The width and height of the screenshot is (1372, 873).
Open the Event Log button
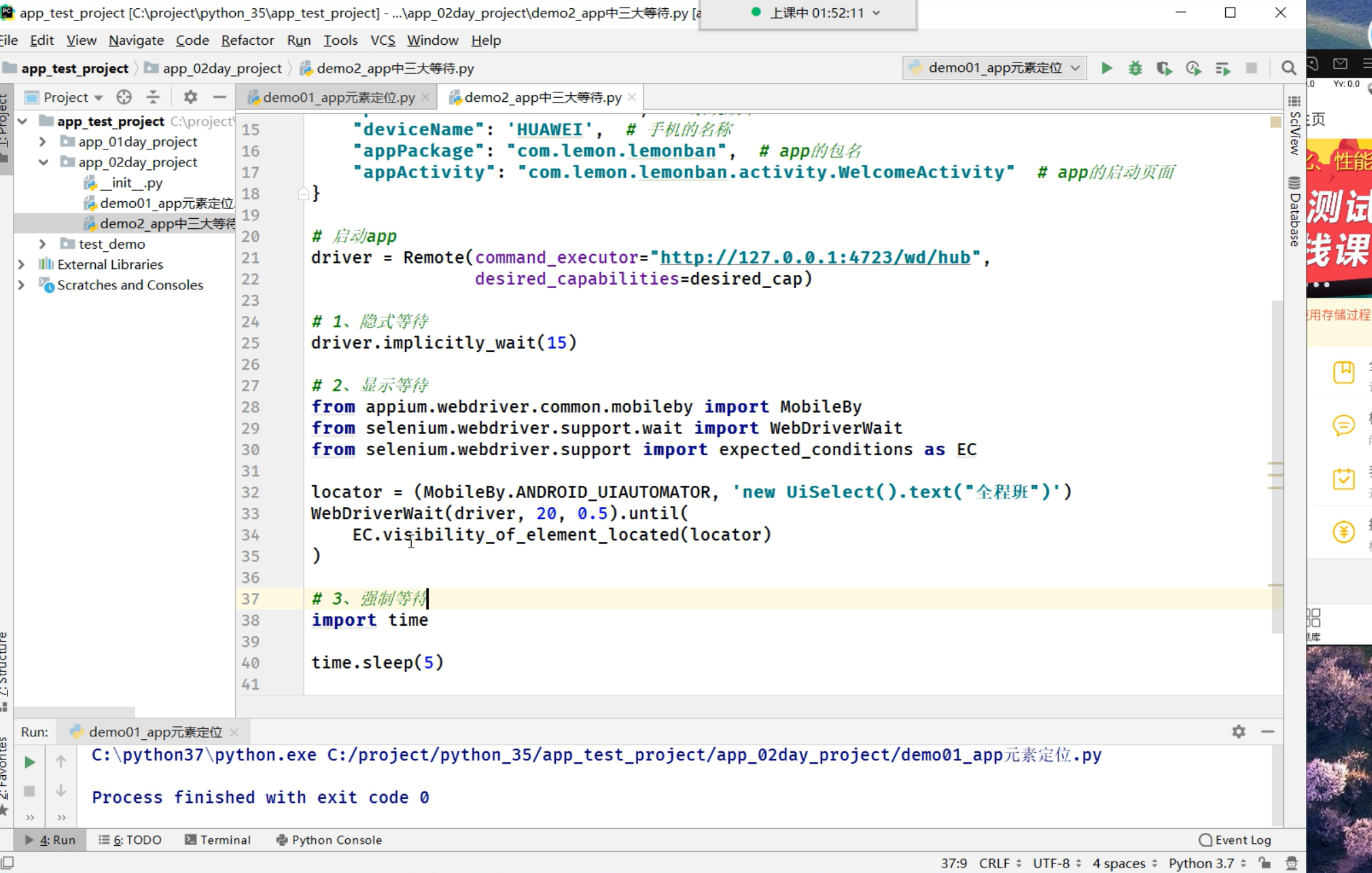coord(1235,840)
